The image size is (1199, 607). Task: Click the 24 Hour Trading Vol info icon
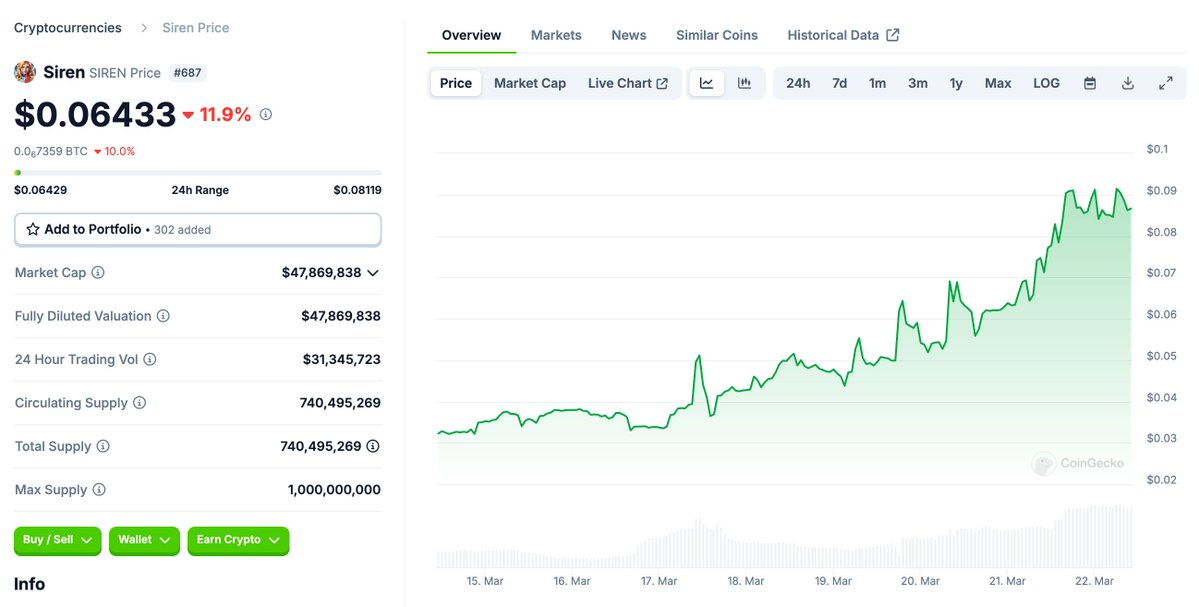pos(150,359)
